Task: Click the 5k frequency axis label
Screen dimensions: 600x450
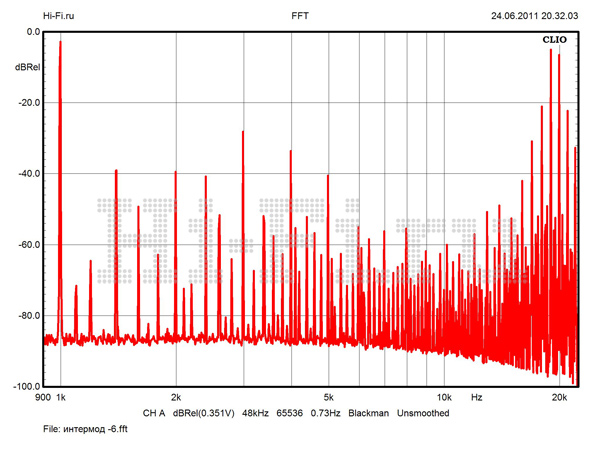Action: pyautogui.click(x=329, y=398)
